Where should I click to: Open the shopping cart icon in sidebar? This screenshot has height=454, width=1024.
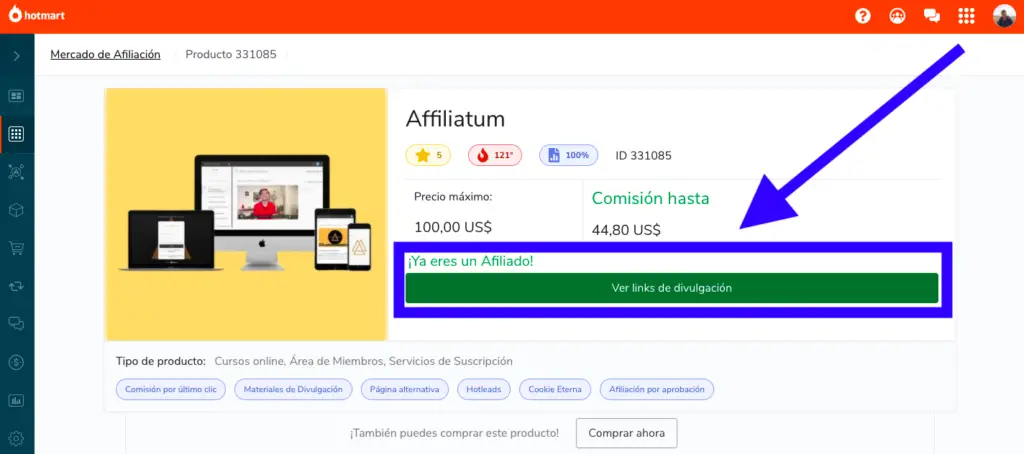pos(16,248)
